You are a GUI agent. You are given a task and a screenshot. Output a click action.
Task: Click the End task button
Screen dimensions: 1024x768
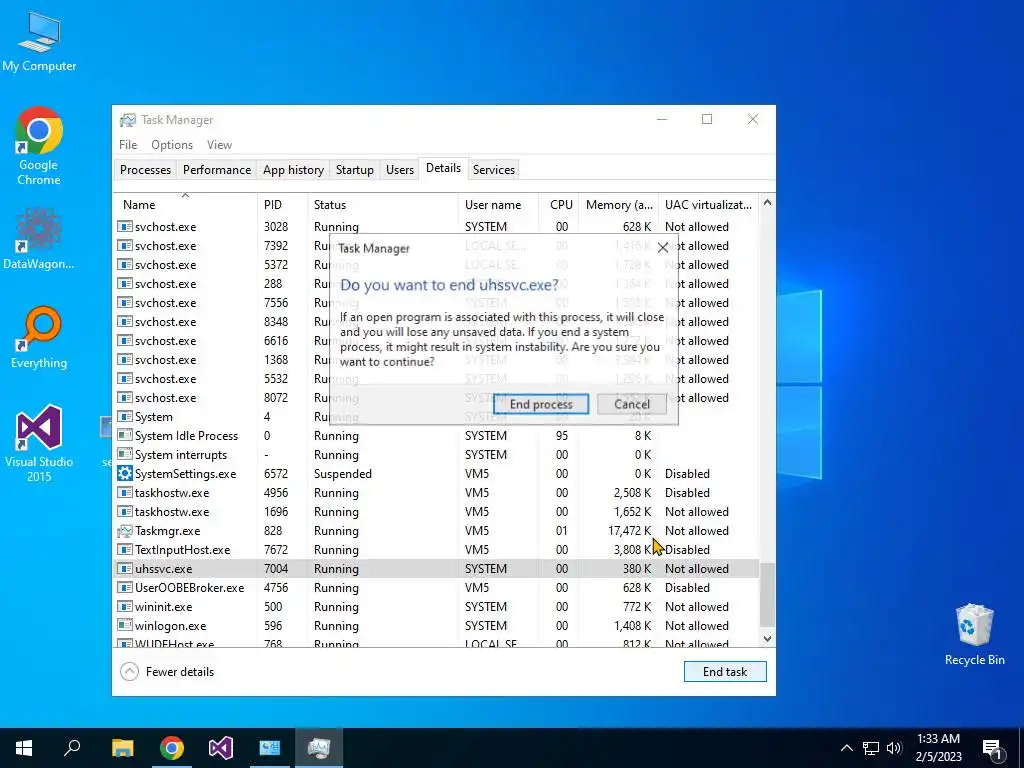[725, 671]
